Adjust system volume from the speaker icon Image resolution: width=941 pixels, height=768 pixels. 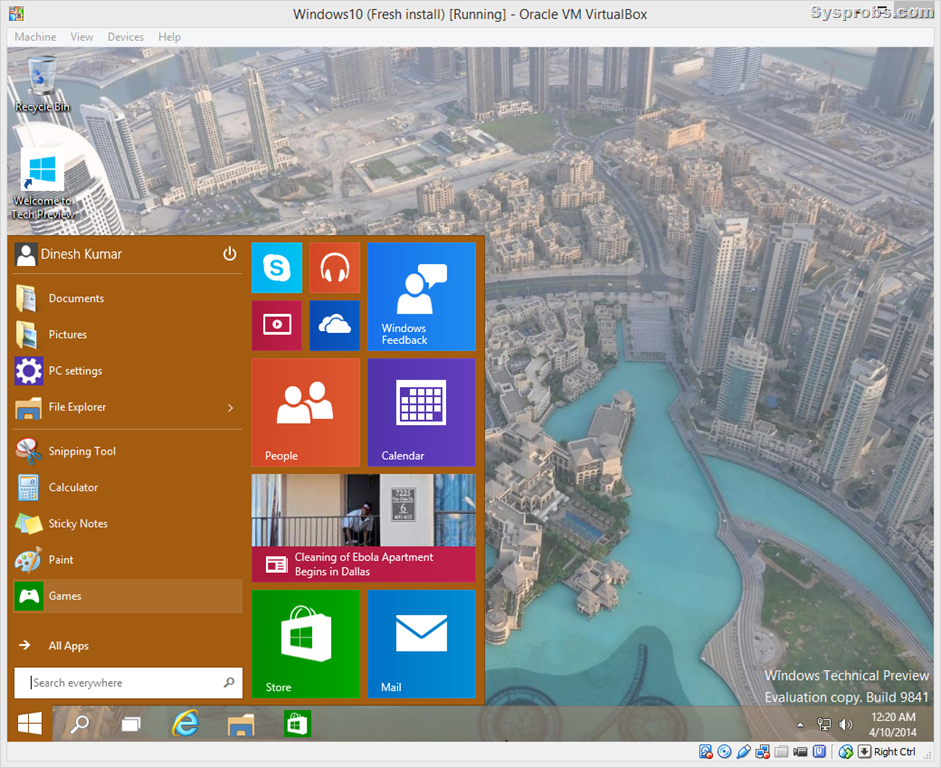846,723
